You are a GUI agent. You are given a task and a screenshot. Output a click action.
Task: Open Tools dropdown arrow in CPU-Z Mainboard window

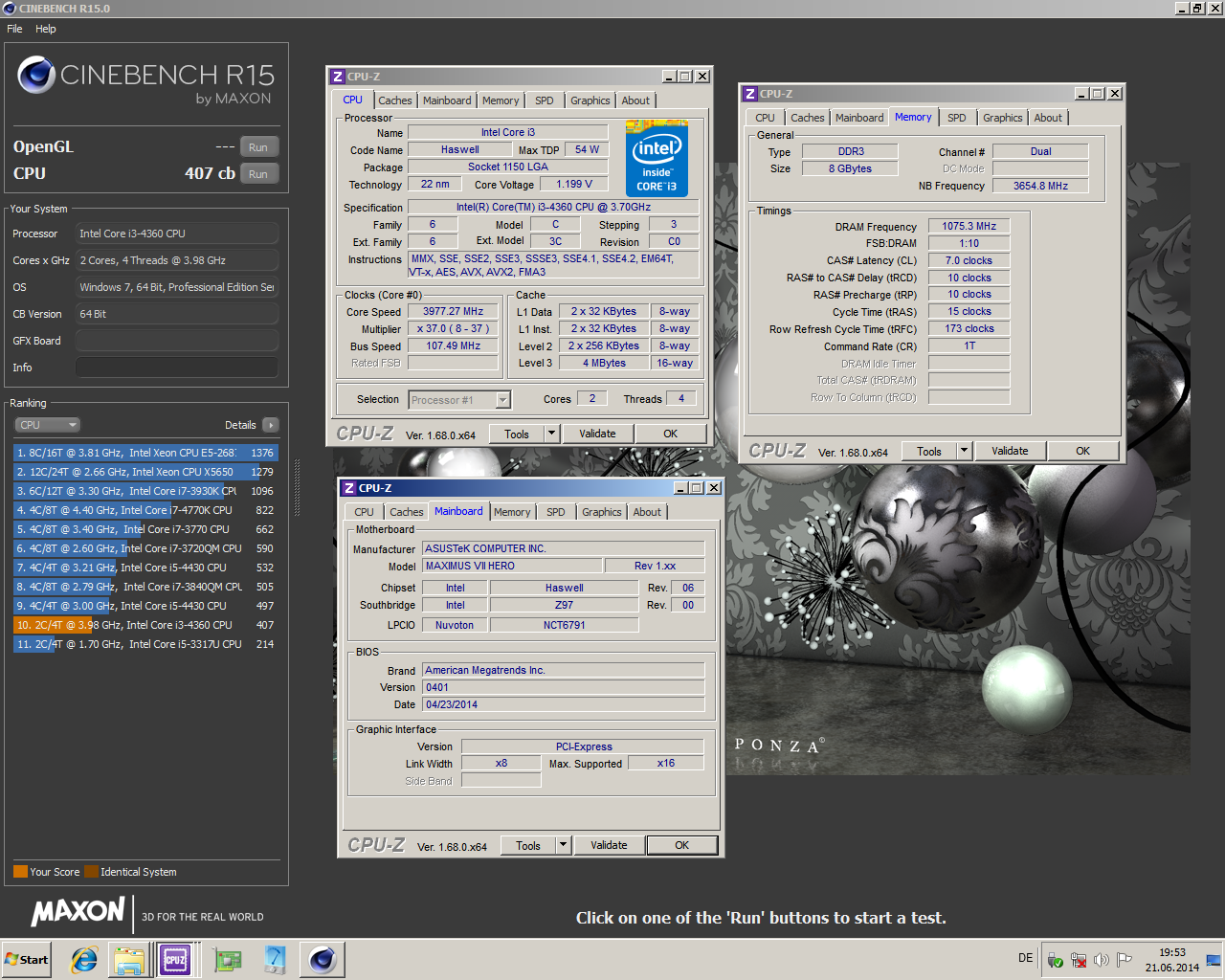coord(563,845)
